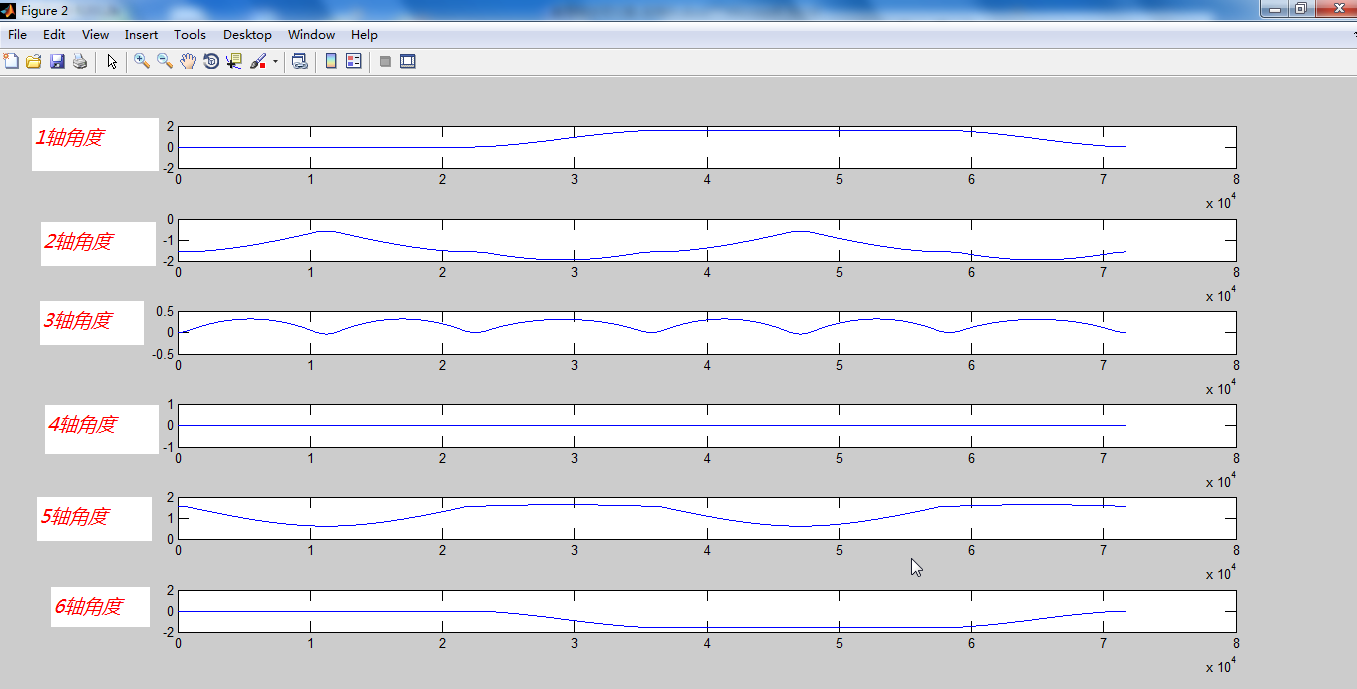1357x689 pixels.
Task: Click the 3轴角度 subplot axes
Action: click(x=707, y=333)
